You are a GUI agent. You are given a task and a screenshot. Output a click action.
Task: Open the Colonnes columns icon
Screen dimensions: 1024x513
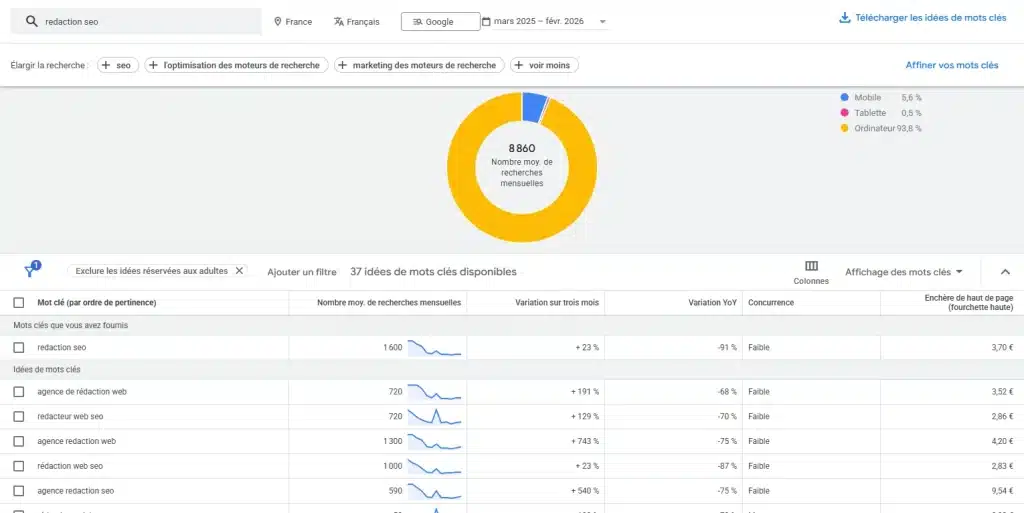point(811,266)
